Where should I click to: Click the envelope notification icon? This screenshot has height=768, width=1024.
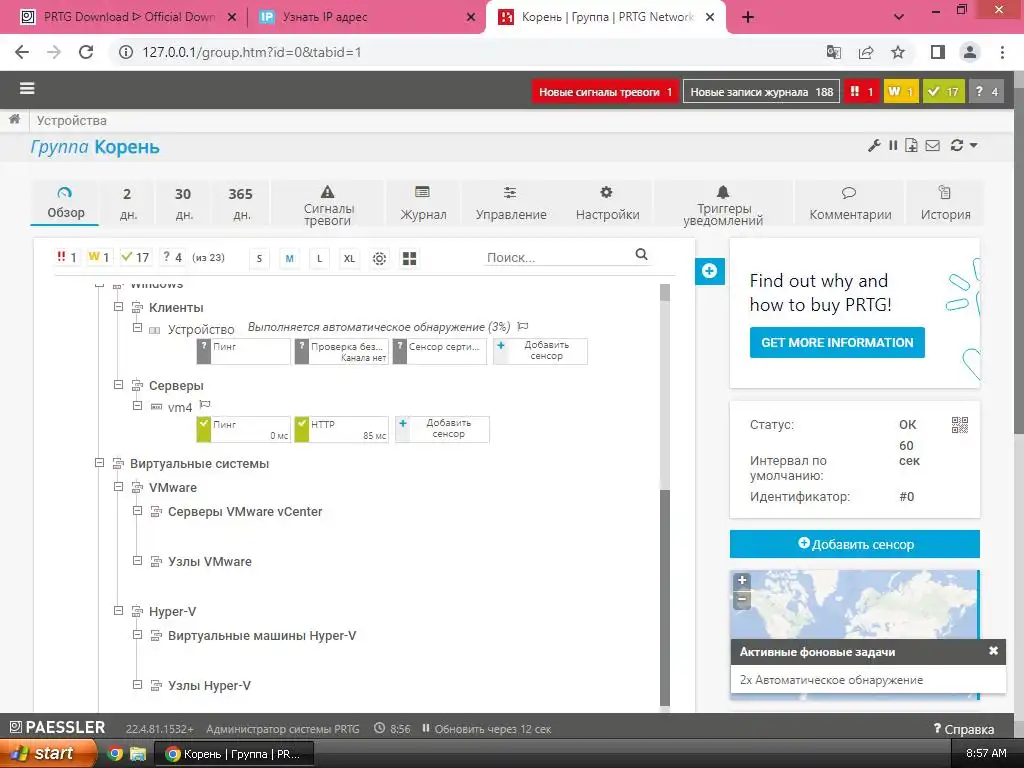(933, 146)
